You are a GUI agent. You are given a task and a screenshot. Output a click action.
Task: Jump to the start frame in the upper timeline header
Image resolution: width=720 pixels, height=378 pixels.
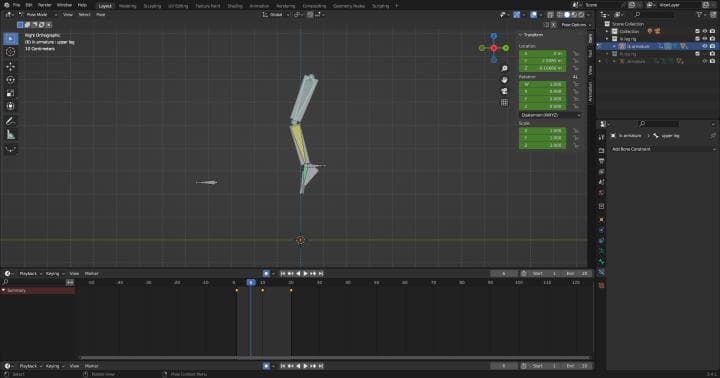[283, 274]
